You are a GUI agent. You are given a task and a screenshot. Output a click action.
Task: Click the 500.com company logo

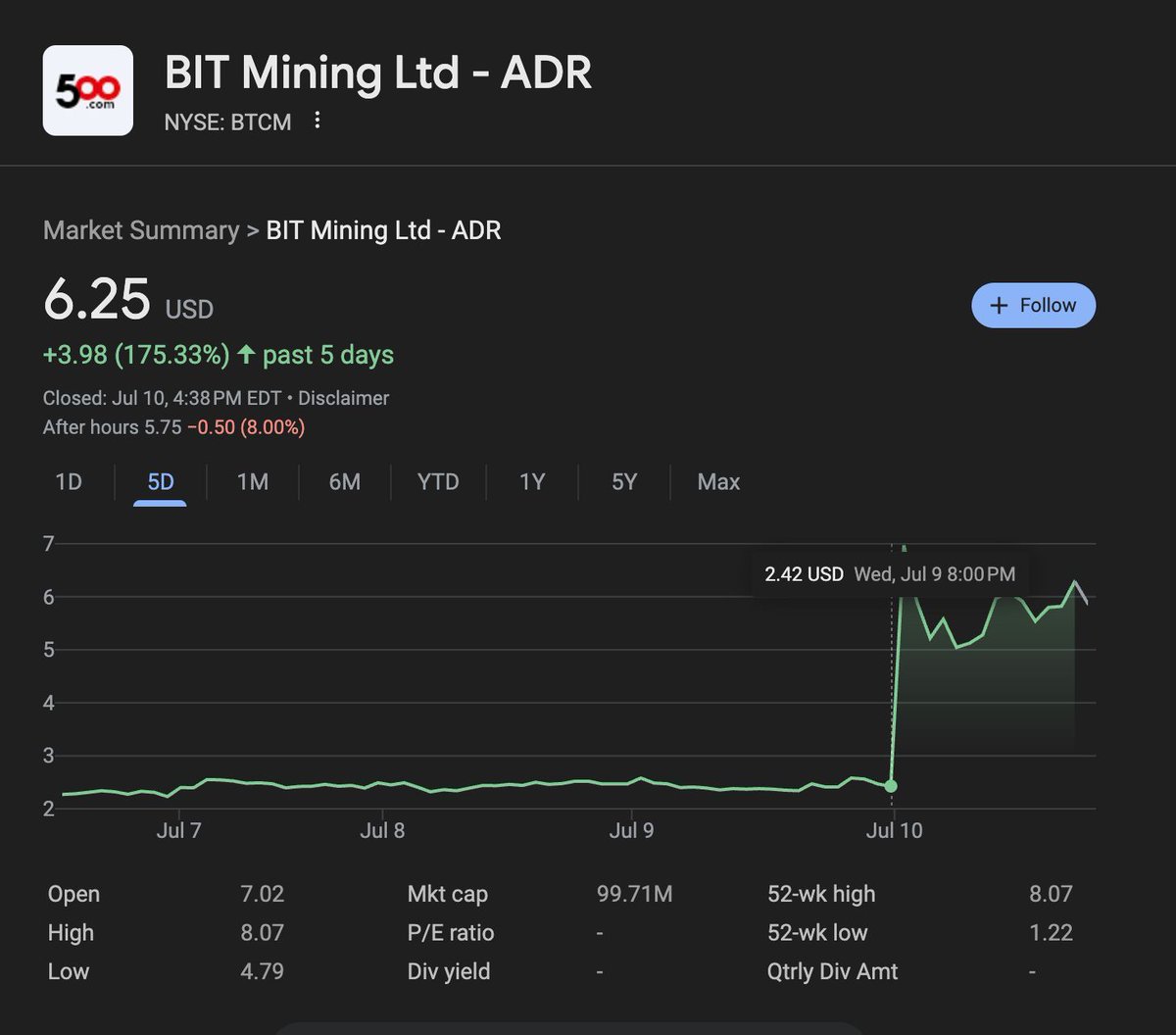[x=88, y=90]
